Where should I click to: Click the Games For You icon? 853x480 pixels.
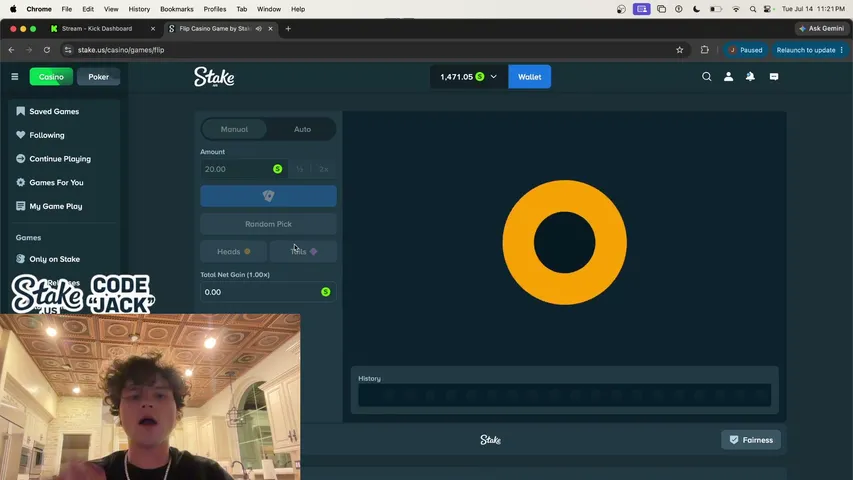(x=21, y=182)
